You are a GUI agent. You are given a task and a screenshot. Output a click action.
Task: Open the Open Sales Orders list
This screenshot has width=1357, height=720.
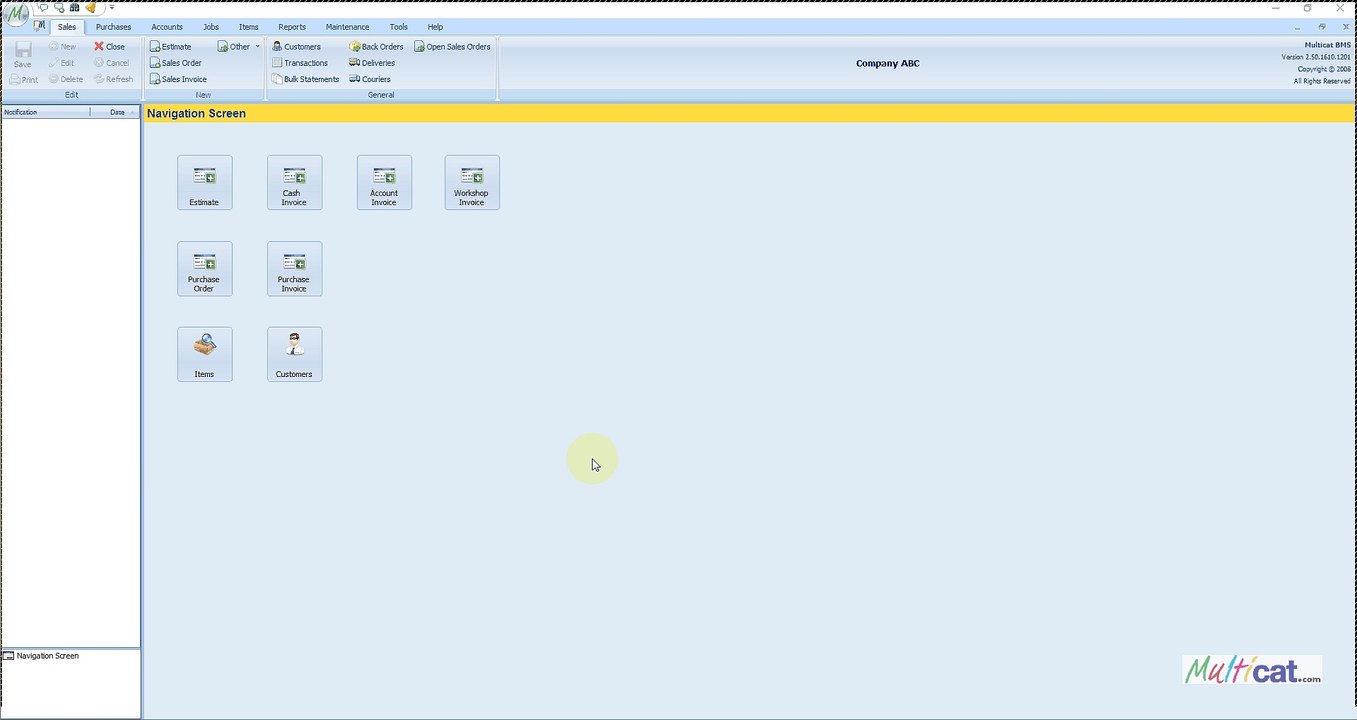453,47
